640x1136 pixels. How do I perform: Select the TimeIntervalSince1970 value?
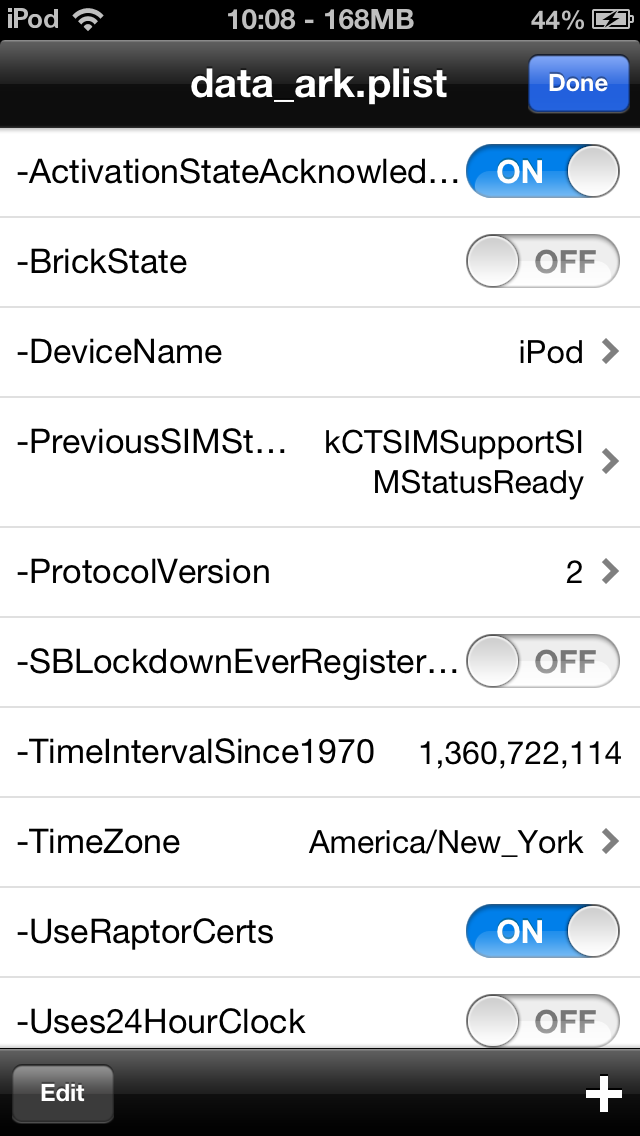tap(520, 753)
